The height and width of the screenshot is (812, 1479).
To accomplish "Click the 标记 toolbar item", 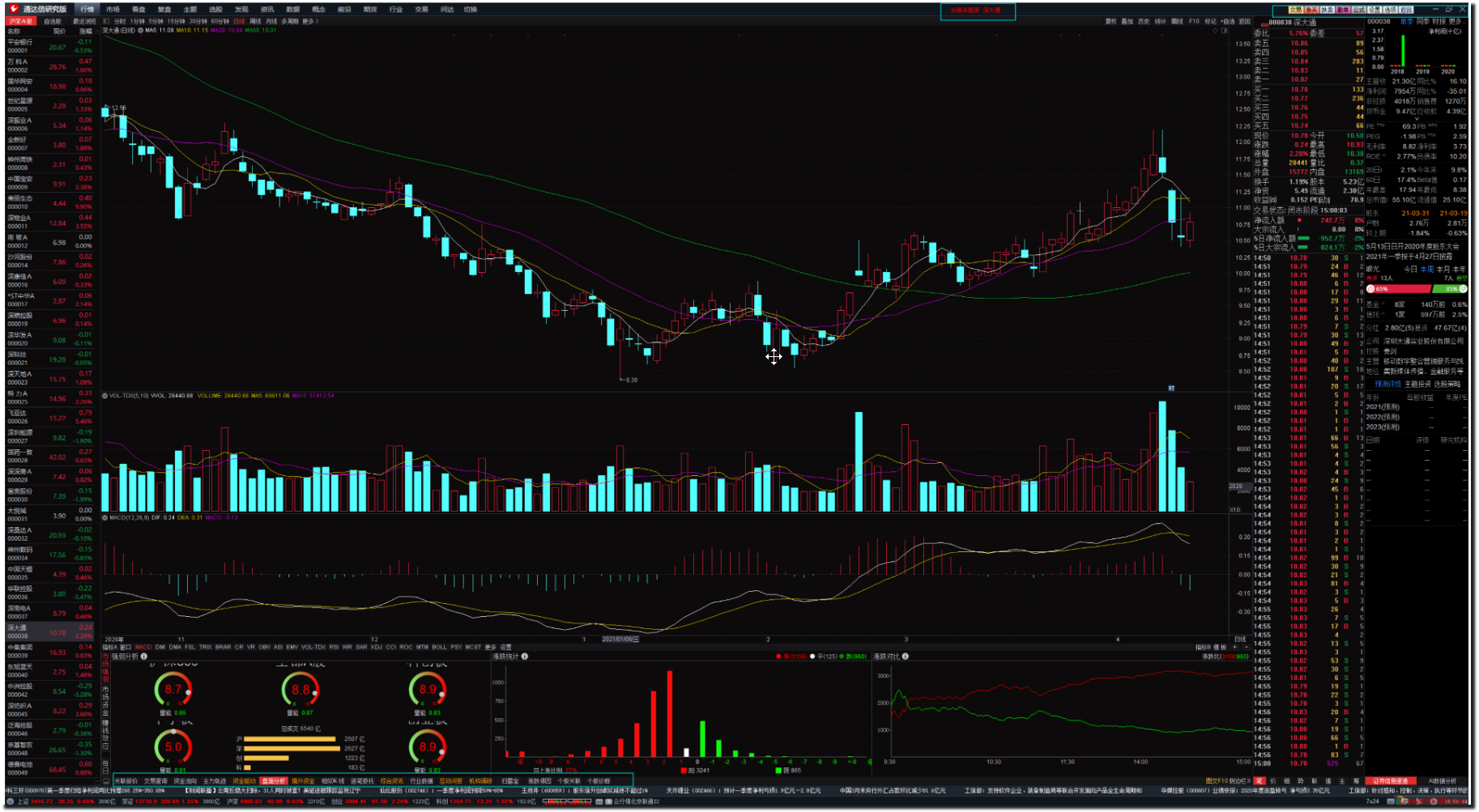I will 1210,21.
